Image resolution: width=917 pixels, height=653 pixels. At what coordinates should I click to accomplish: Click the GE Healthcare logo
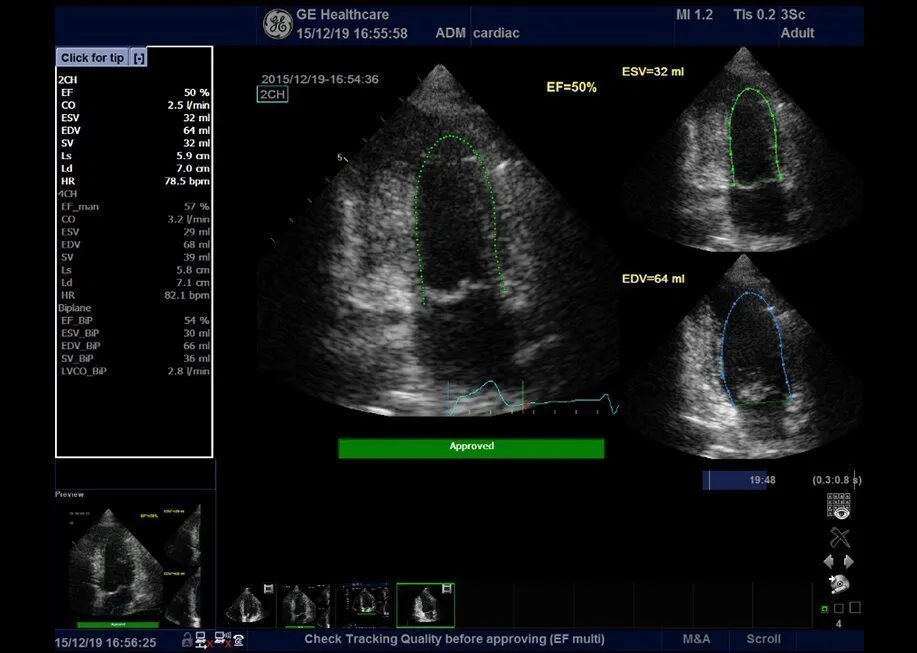(x=276, y=23)
